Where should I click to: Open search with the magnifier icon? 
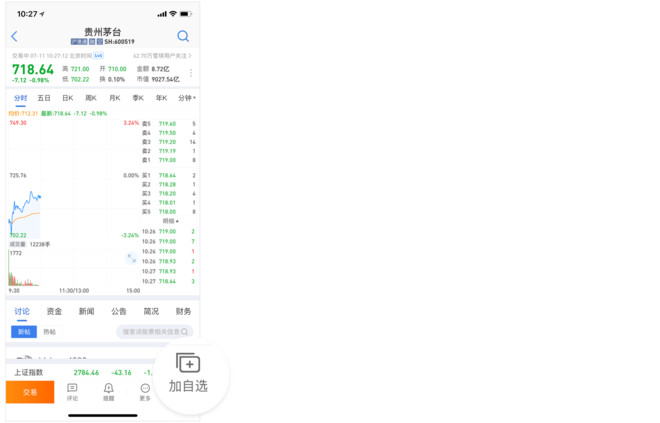click(183, 36)
